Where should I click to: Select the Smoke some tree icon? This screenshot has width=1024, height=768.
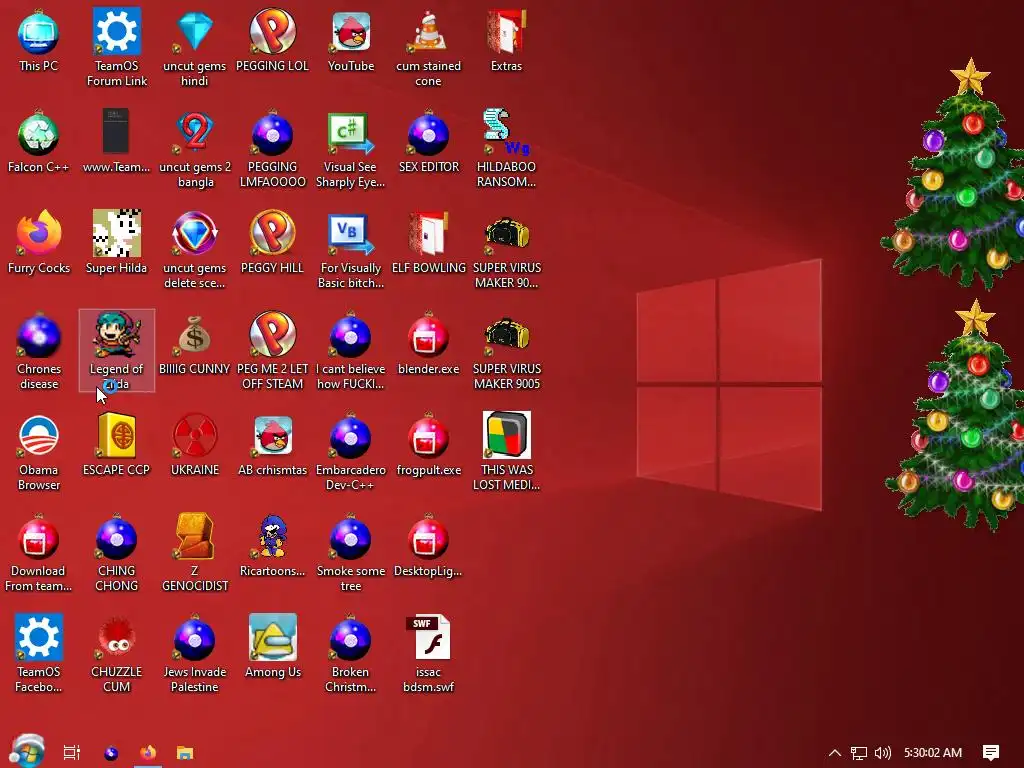(351, 553)
